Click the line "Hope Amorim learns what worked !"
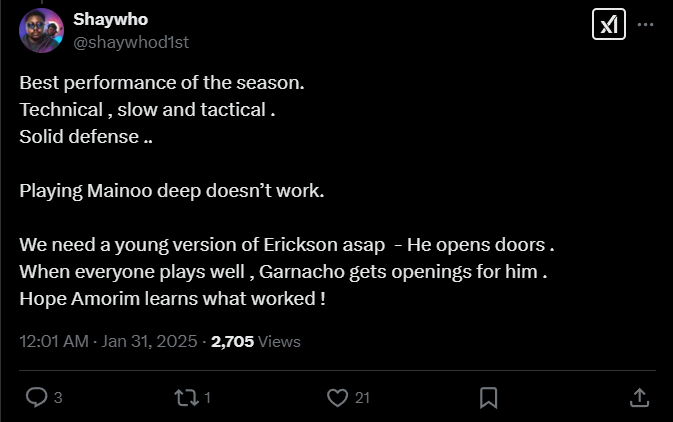673x422 pixels. [172, 299]
